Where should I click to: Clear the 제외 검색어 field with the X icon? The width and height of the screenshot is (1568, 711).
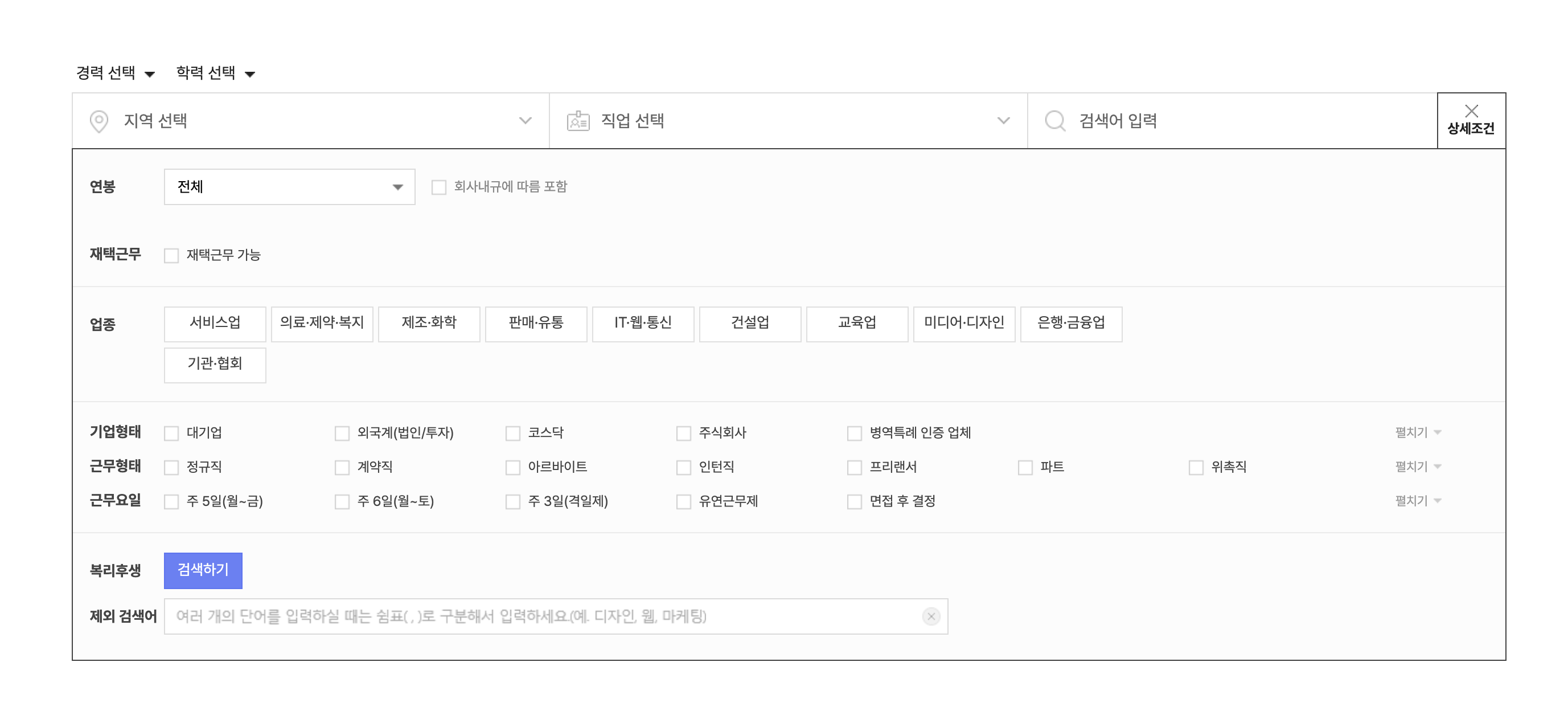coord(930,616)
